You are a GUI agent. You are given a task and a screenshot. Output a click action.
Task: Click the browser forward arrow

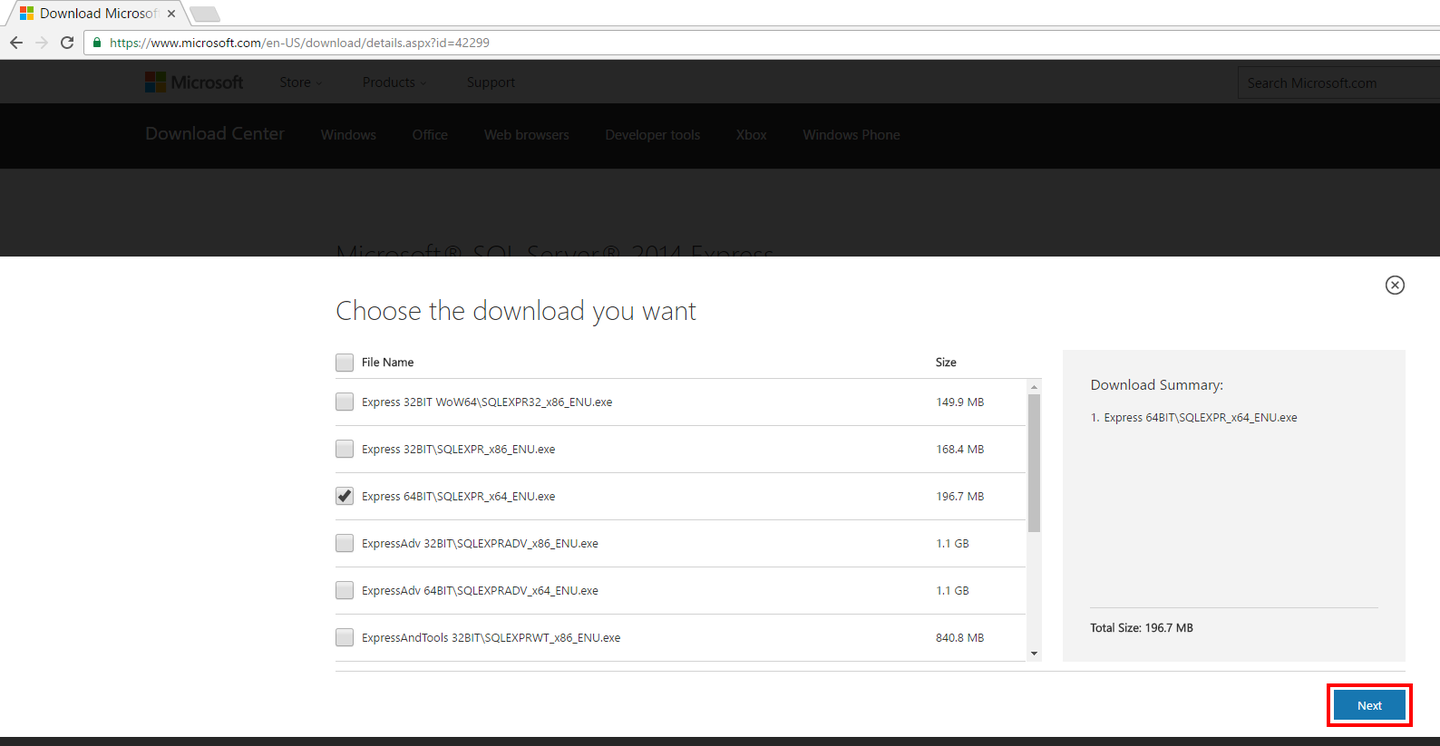coord(41,43)
